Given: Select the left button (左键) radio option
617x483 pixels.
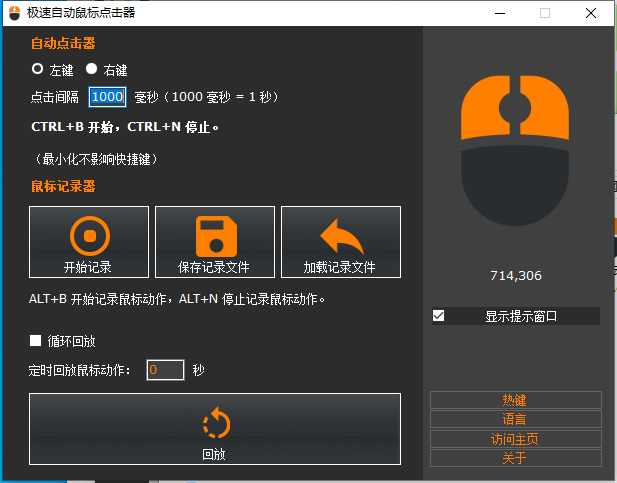Looking at the screenshot, I should click(x=38, y=70).
